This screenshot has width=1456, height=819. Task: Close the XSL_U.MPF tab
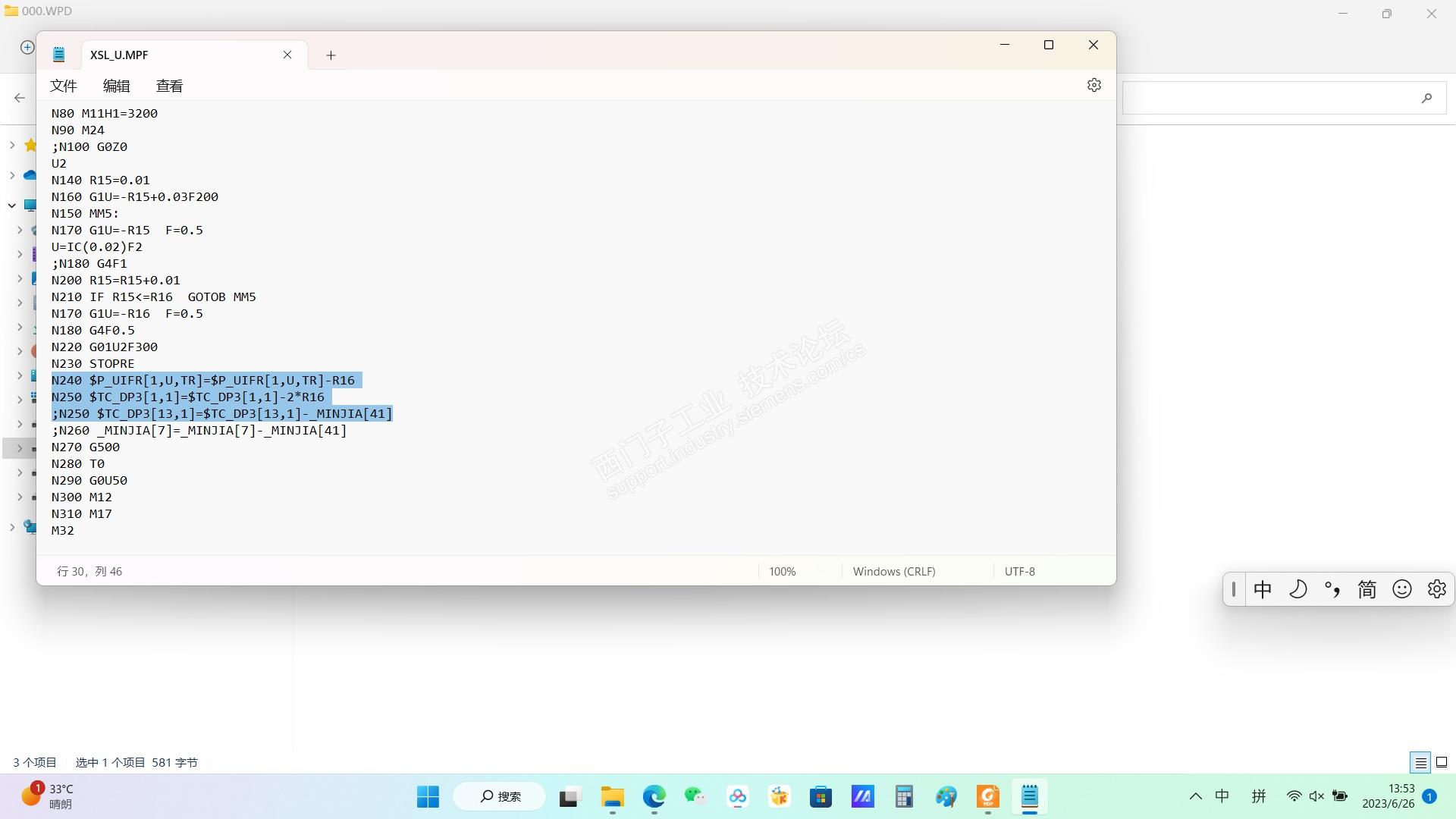pos(287,55)
